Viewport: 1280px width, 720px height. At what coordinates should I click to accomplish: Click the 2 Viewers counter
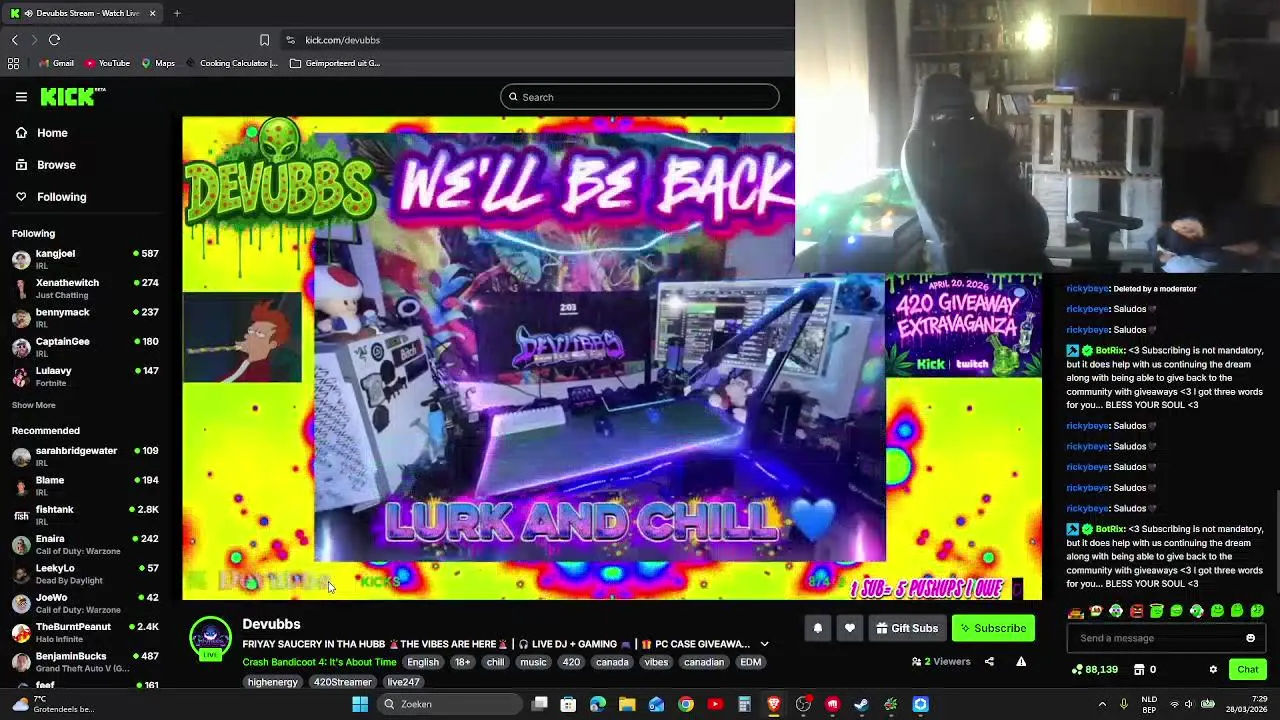pos(941,661)
